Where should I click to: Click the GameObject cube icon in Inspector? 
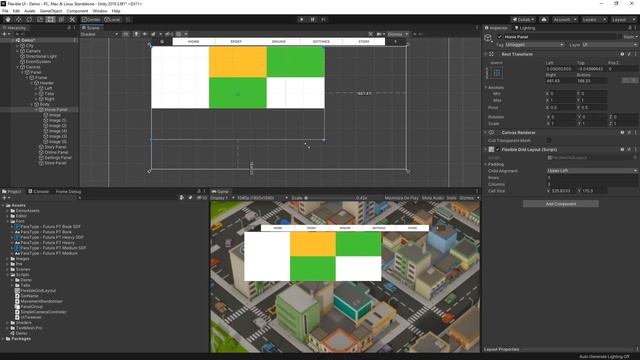click(488, 38)
